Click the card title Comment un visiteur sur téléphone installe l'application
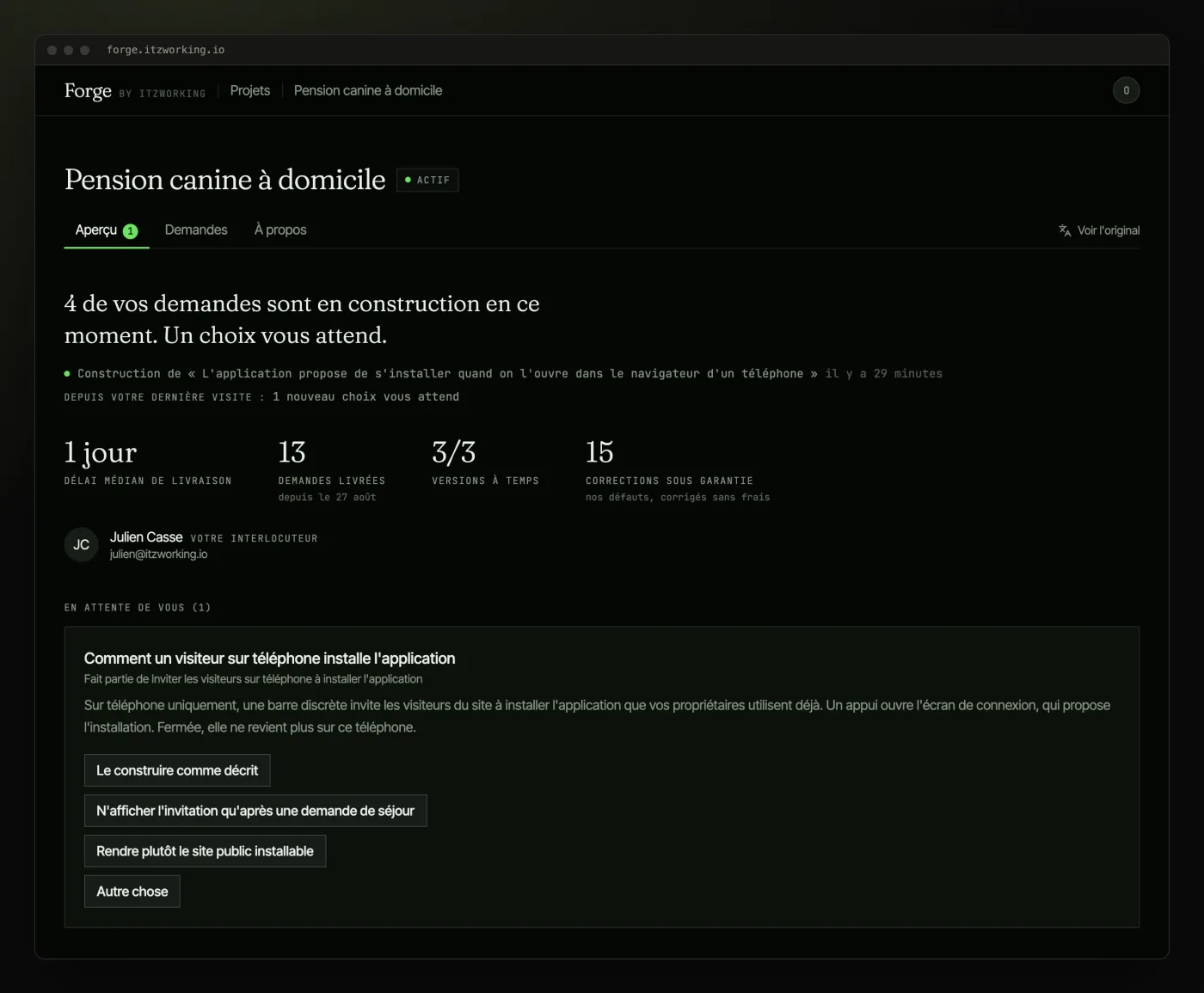 pos(270,659)
